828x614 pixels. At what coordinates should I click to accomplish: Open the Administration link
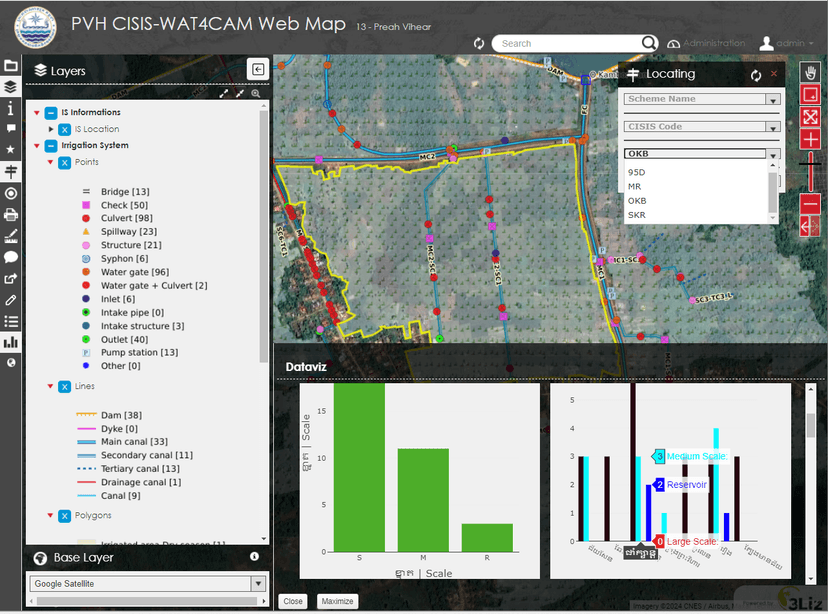706,43
